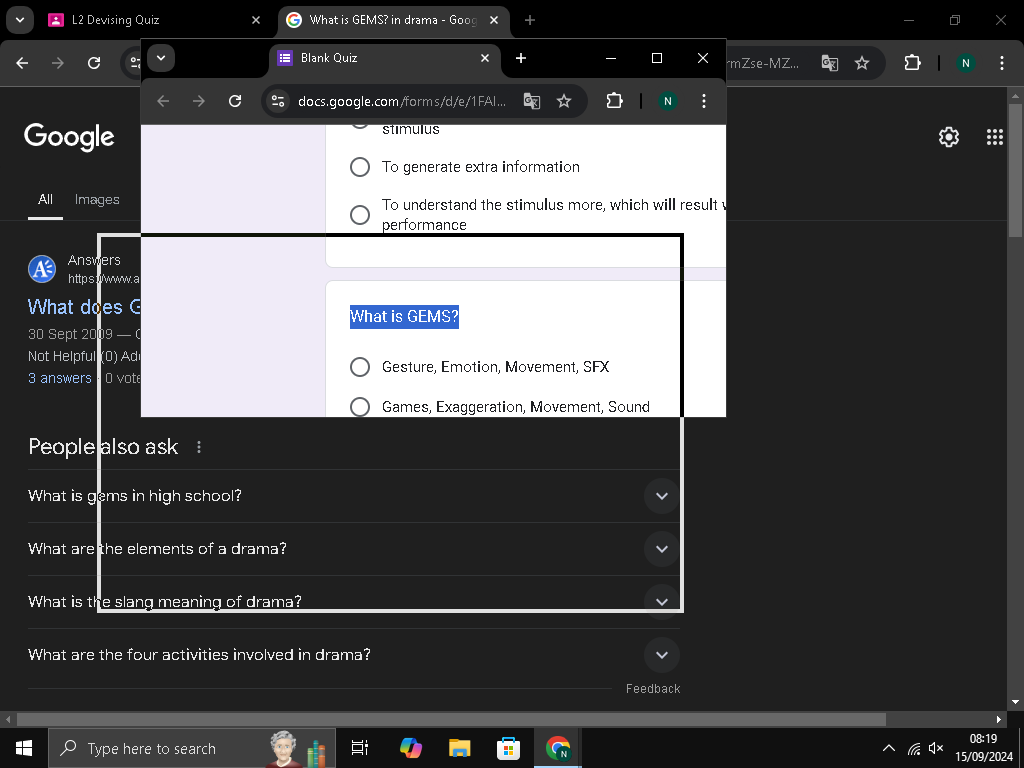
Task: Select To understand the stimulus more option
Action: click(x=360, y=215)
